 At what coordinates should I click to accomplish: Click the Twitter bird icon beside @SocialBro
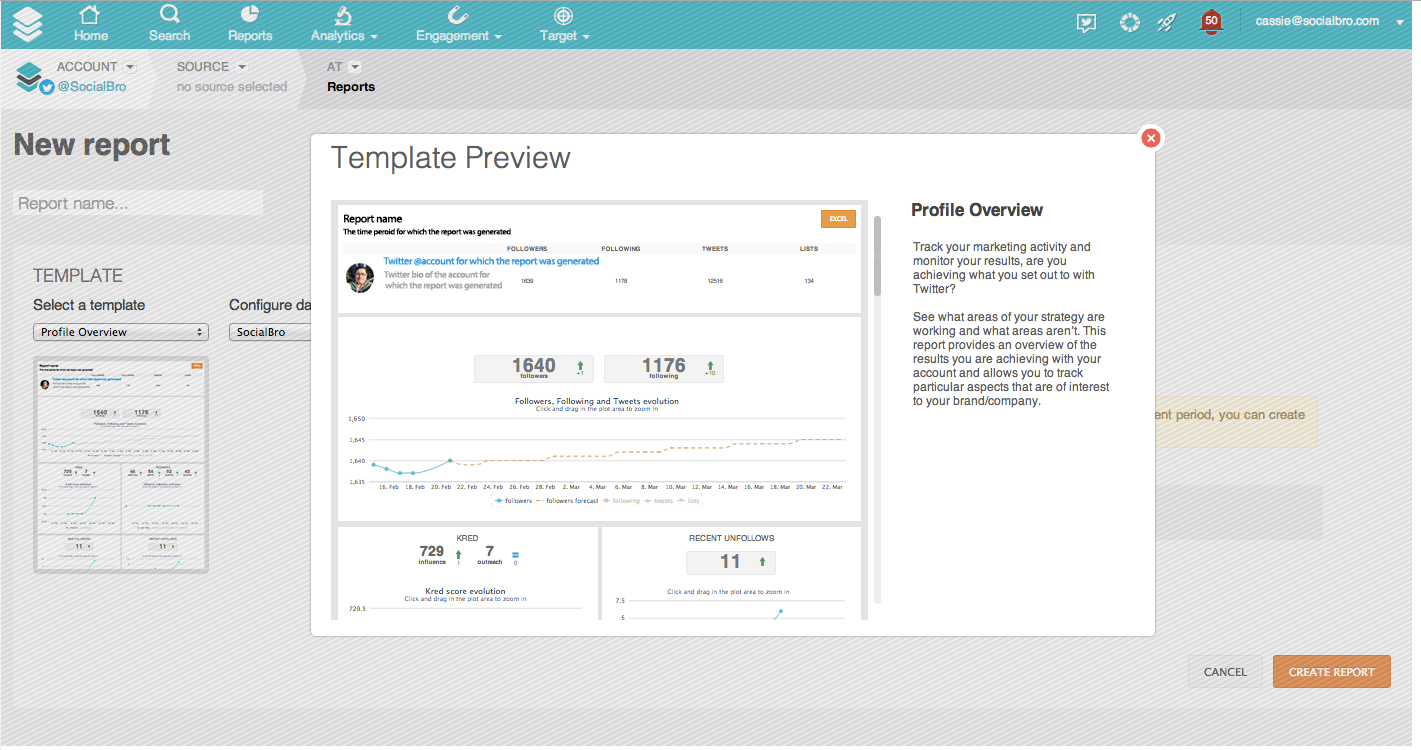point(47,88)
